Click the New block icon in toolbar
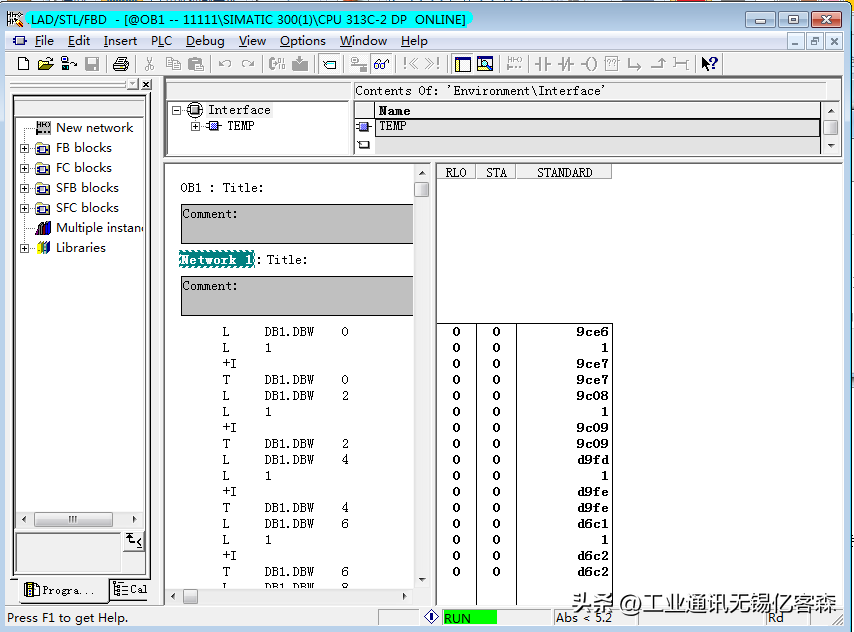Viewport: 854px width, 632px height. pos(24,64)
